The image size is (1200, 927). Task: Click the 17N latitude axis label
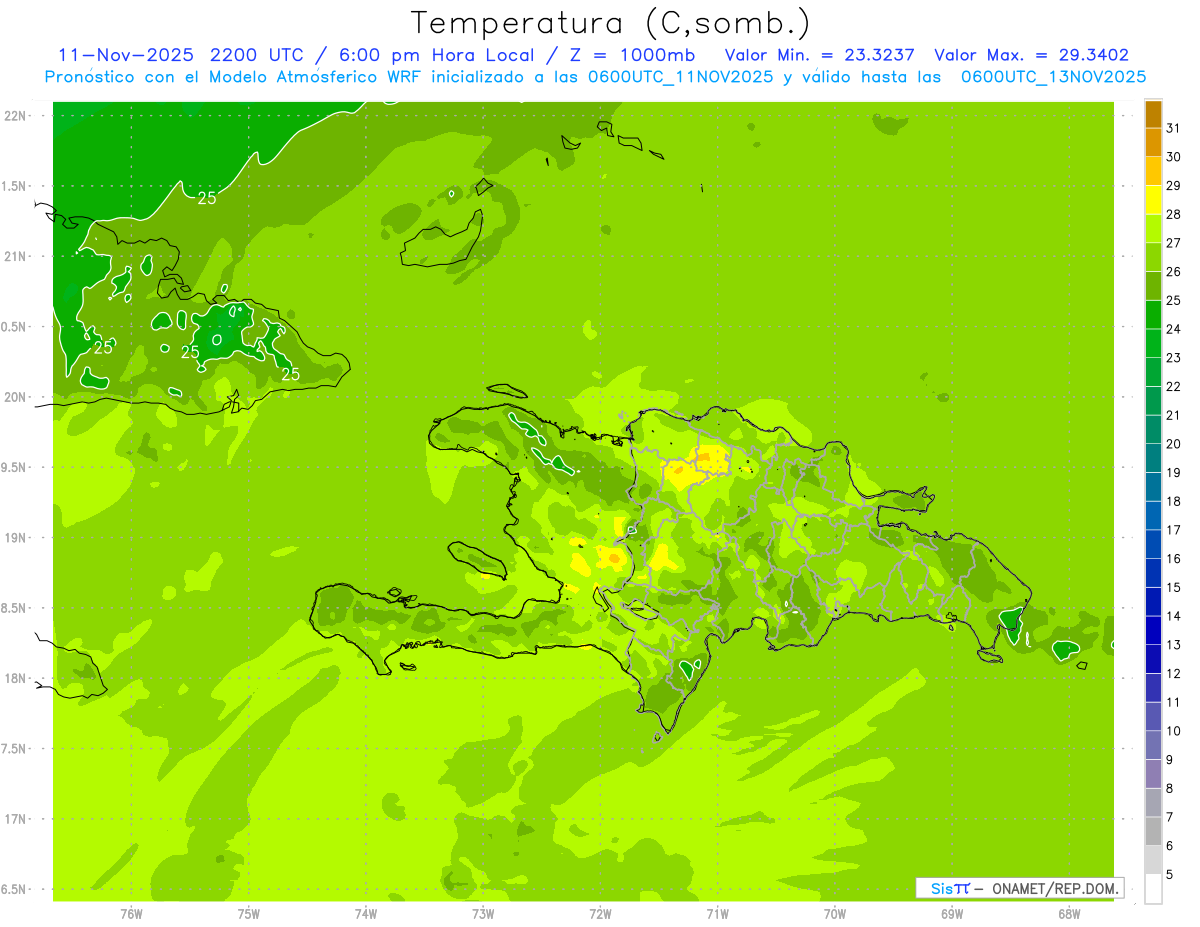click(x=17, y=819)
